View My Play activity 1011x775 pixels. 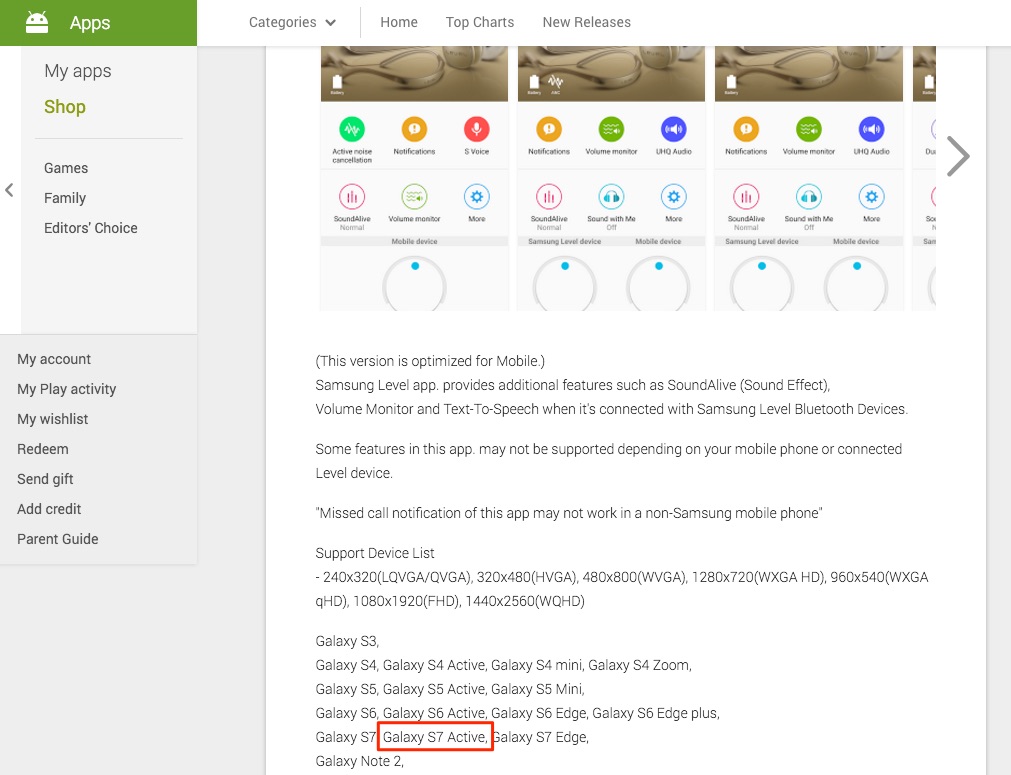pos(67,389)
